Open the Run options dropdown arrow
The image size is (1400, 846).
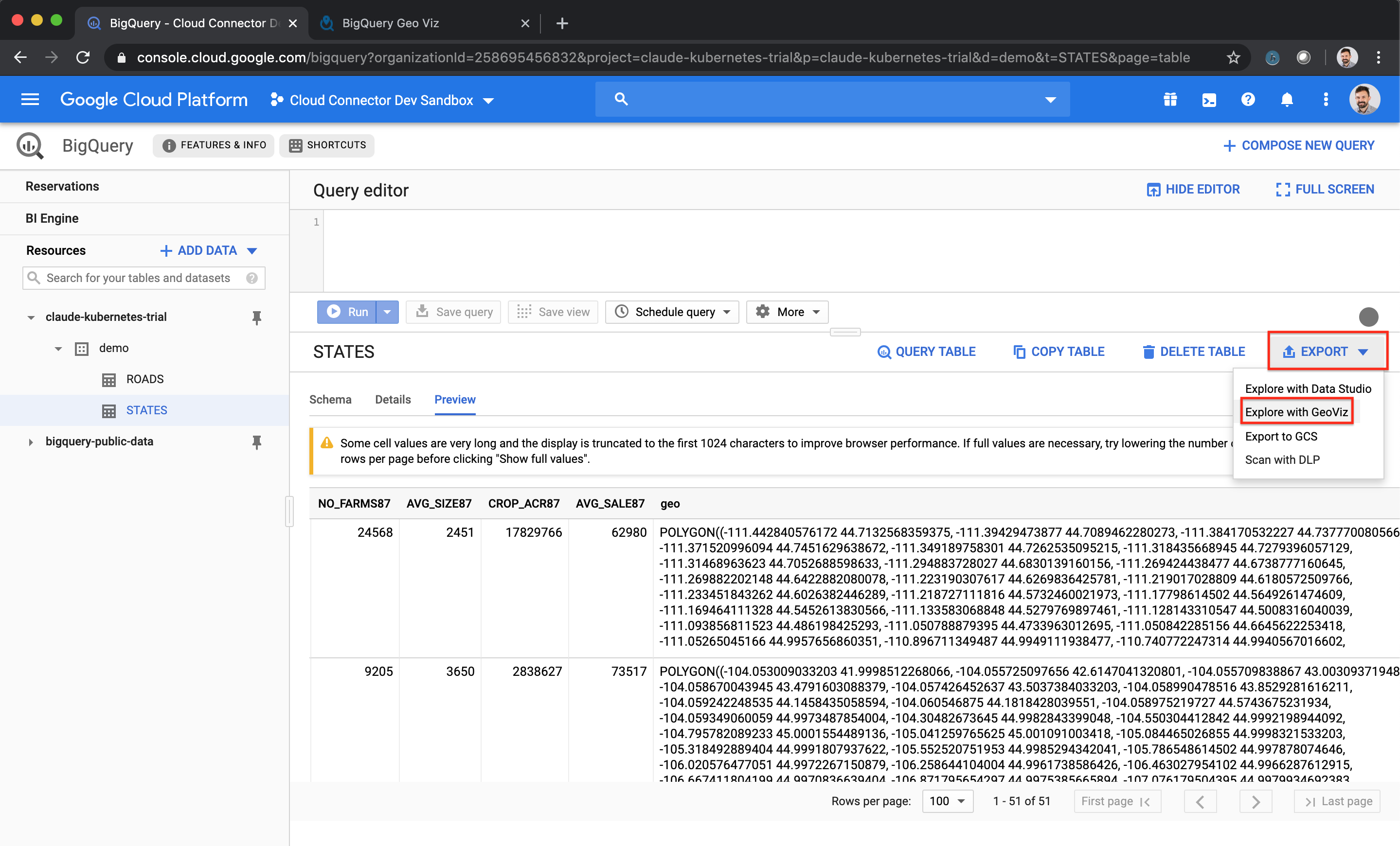(x=388, y=312)
